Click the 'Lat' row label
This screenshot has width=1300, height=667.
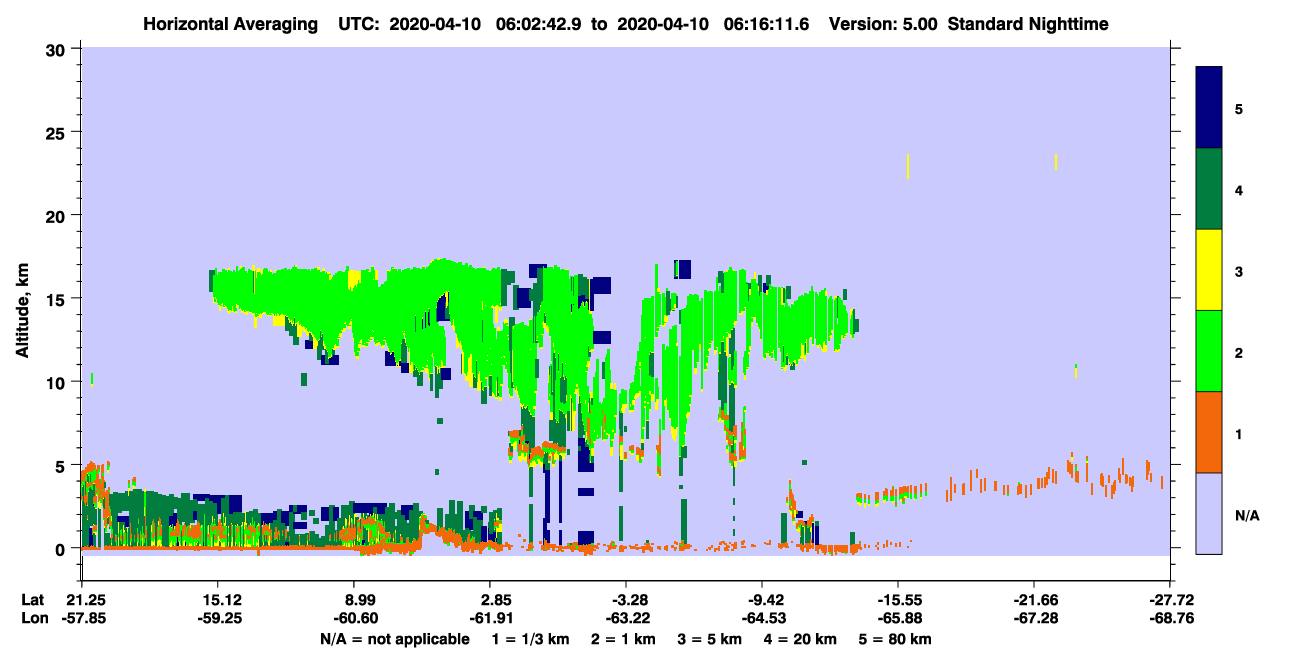click(32, 600)
